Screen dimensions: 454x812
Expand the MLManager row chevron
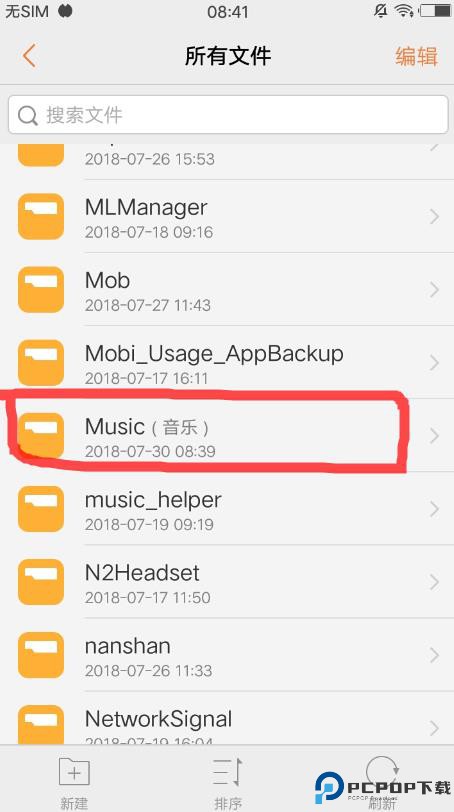click(x=434, y=216)
